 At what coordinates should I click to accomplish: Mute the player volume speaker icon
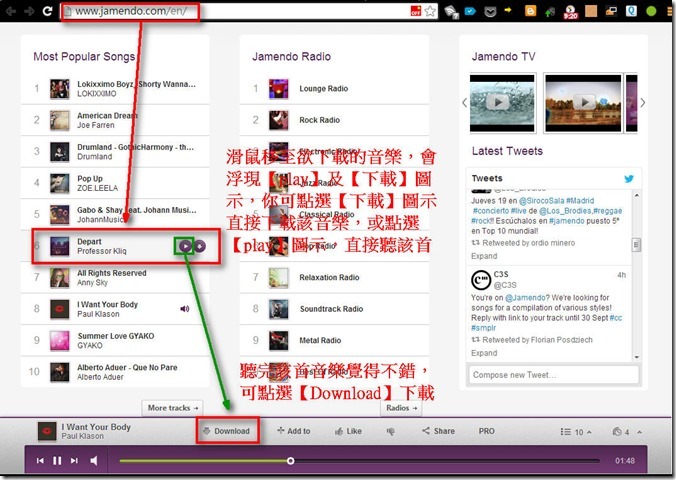[x=94, y=461]
